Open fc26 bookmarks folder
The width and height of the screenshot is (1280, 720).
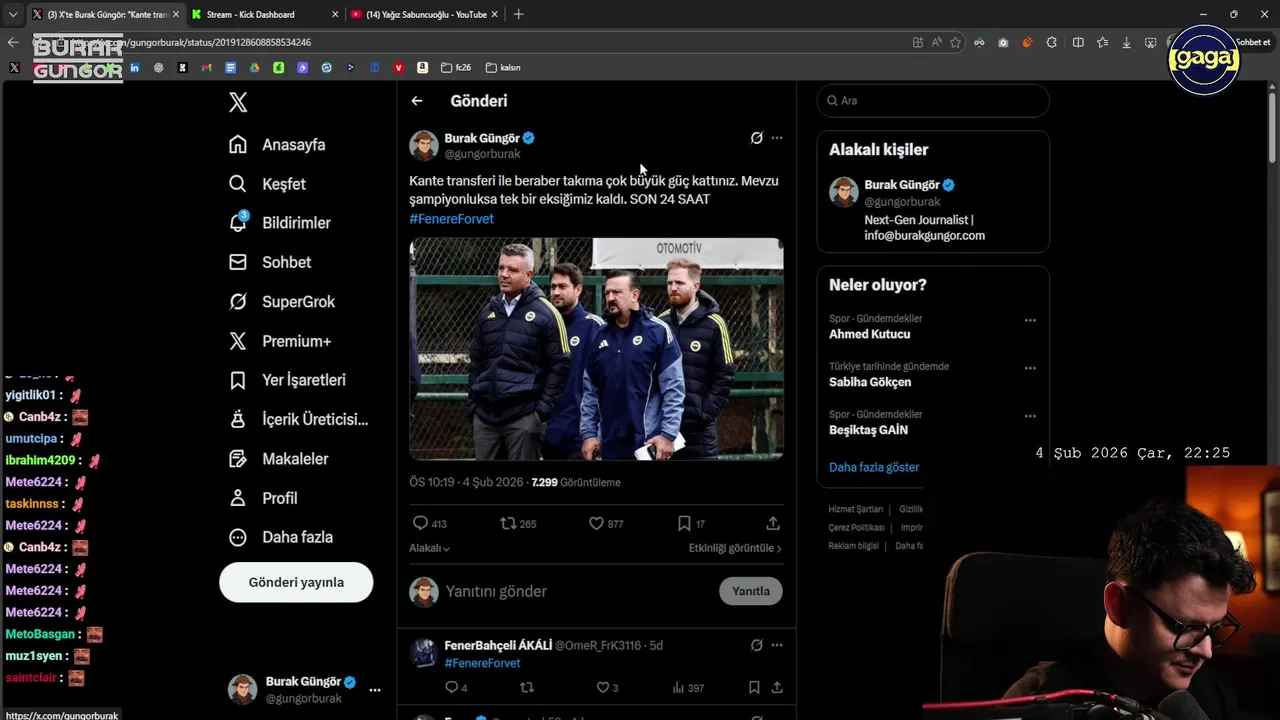[455, 68]
